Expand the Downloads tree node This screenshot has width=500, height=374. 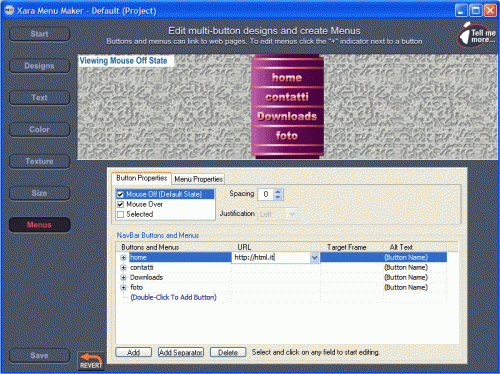click(x=123, y=277)
